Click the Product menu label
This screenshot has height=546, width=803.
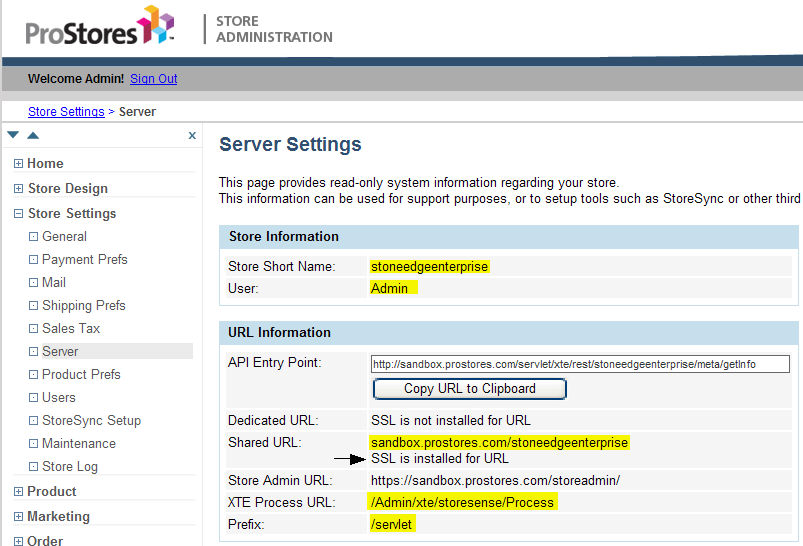pos(52,492)
